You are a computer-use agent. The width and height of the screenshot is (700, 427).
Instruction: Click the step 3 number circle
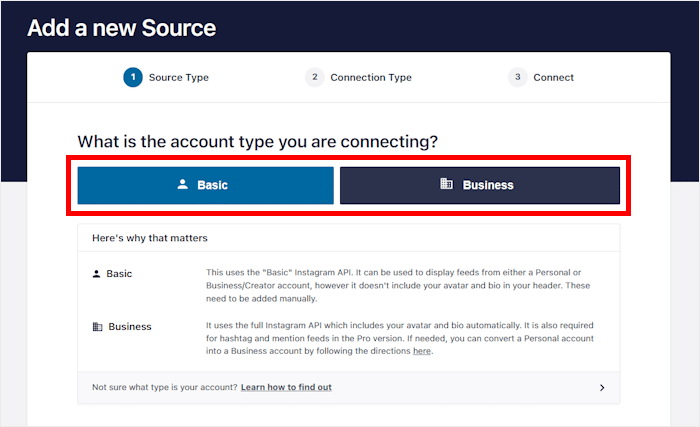point(517,77)
